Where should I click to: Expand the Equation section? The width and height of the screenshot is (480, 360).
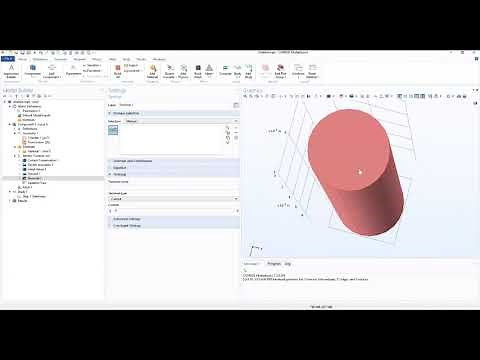coord(110,168)
